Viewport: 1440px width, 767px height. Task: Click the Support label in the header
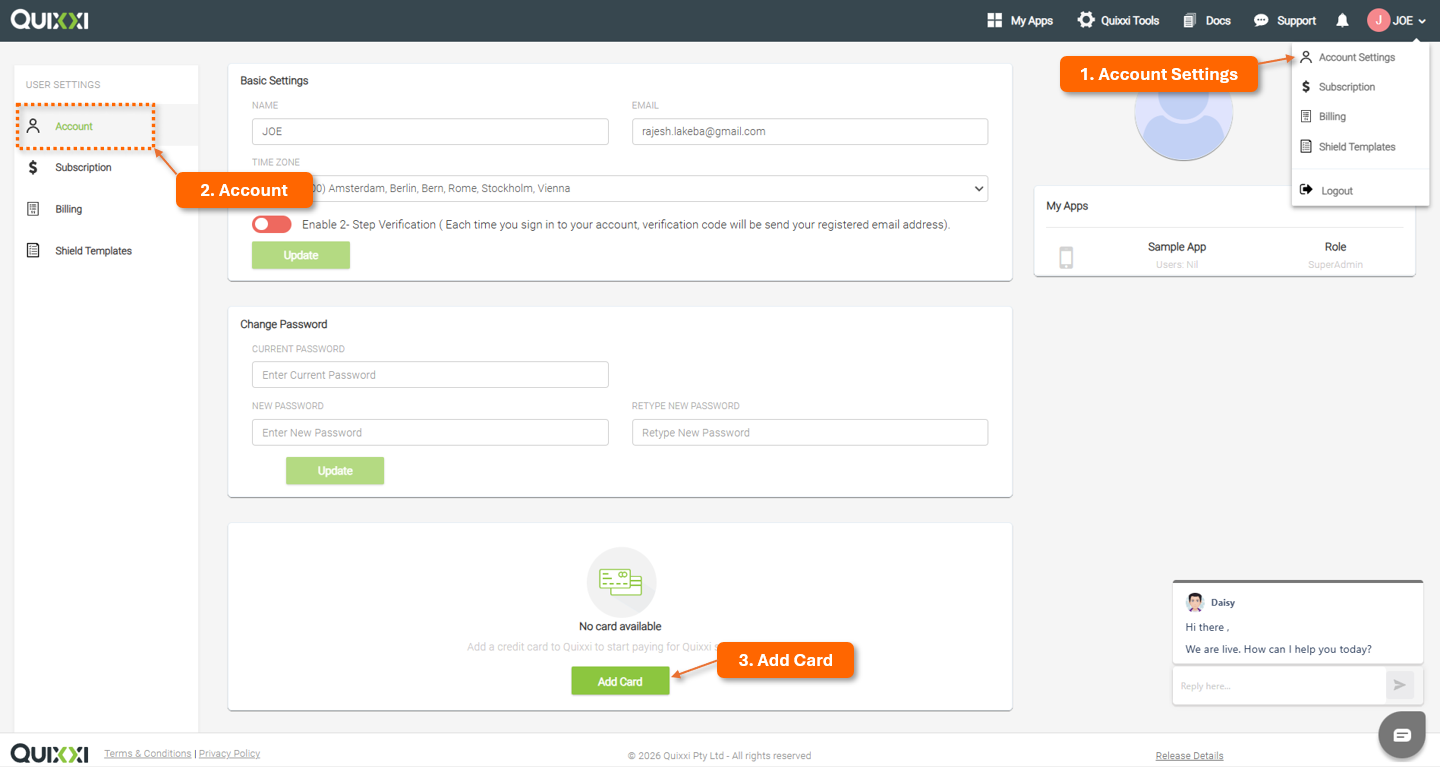[1297, 21]
